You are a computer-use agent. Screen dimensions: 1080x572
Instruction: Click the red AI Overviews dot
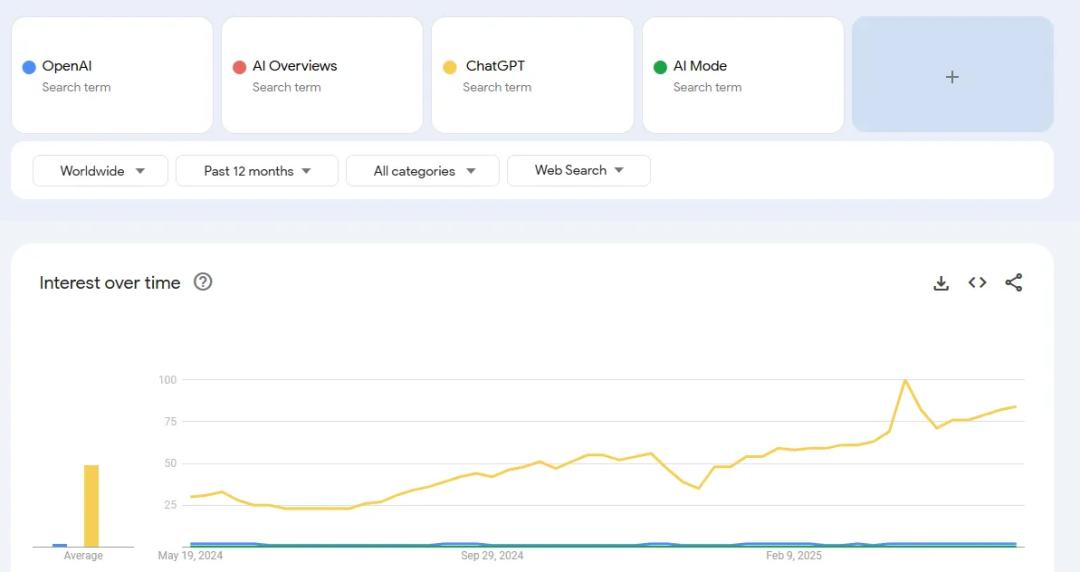[239, 67]
